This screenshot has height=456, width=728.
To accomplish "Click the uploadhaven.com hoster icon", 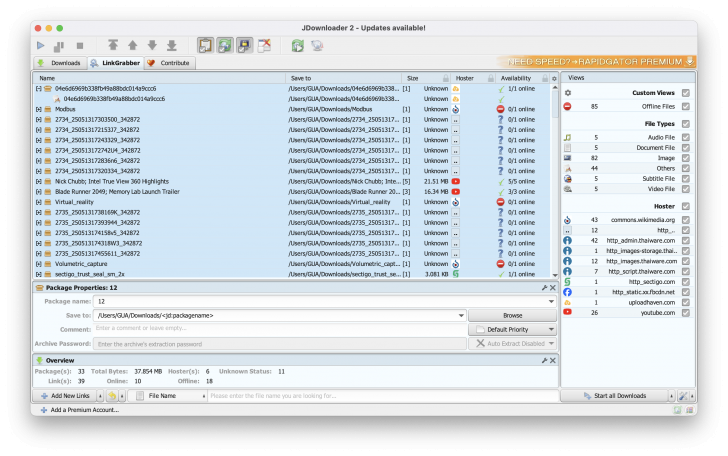I will click(567, 303).
